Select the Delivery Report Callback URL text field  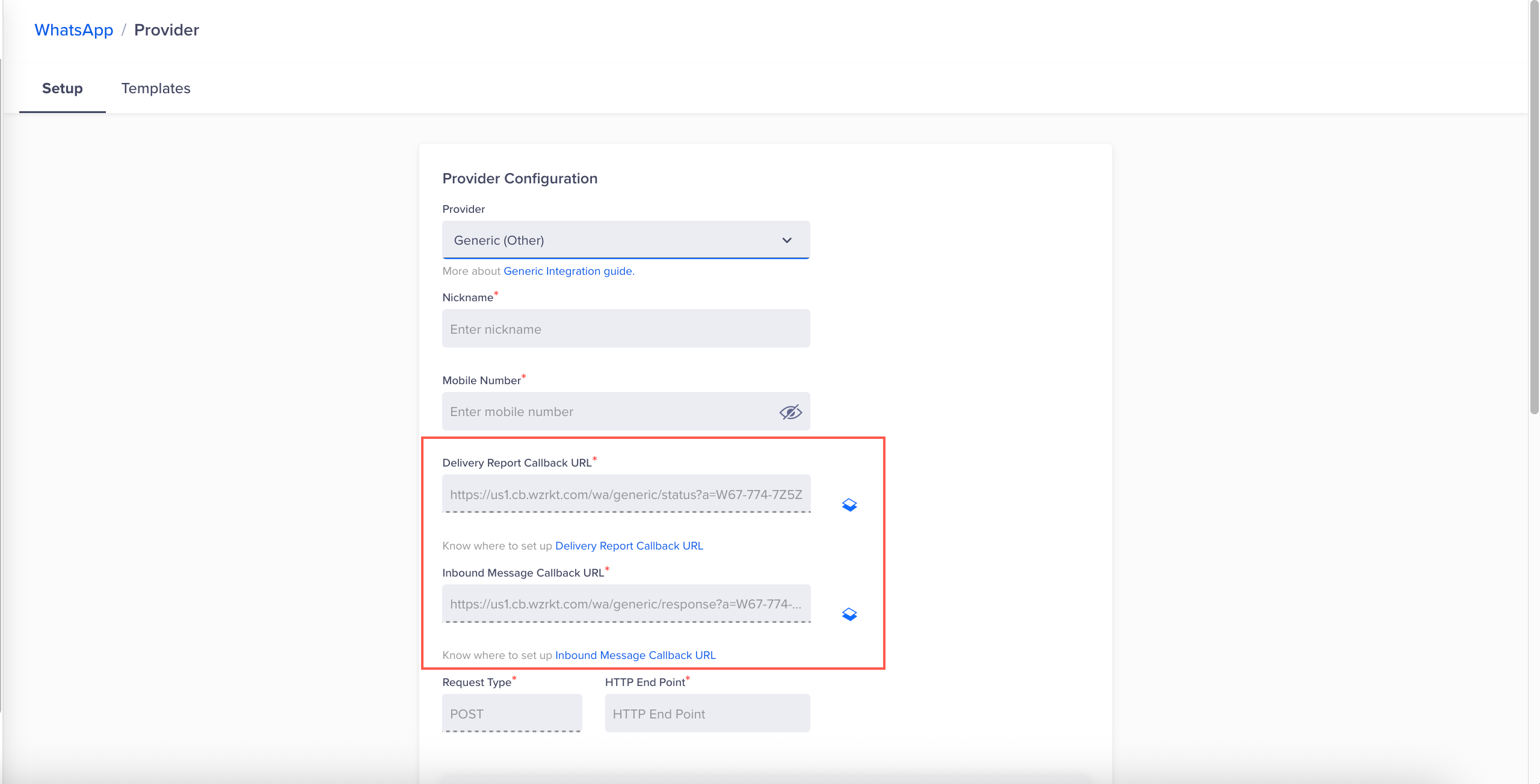coord(626,494)
